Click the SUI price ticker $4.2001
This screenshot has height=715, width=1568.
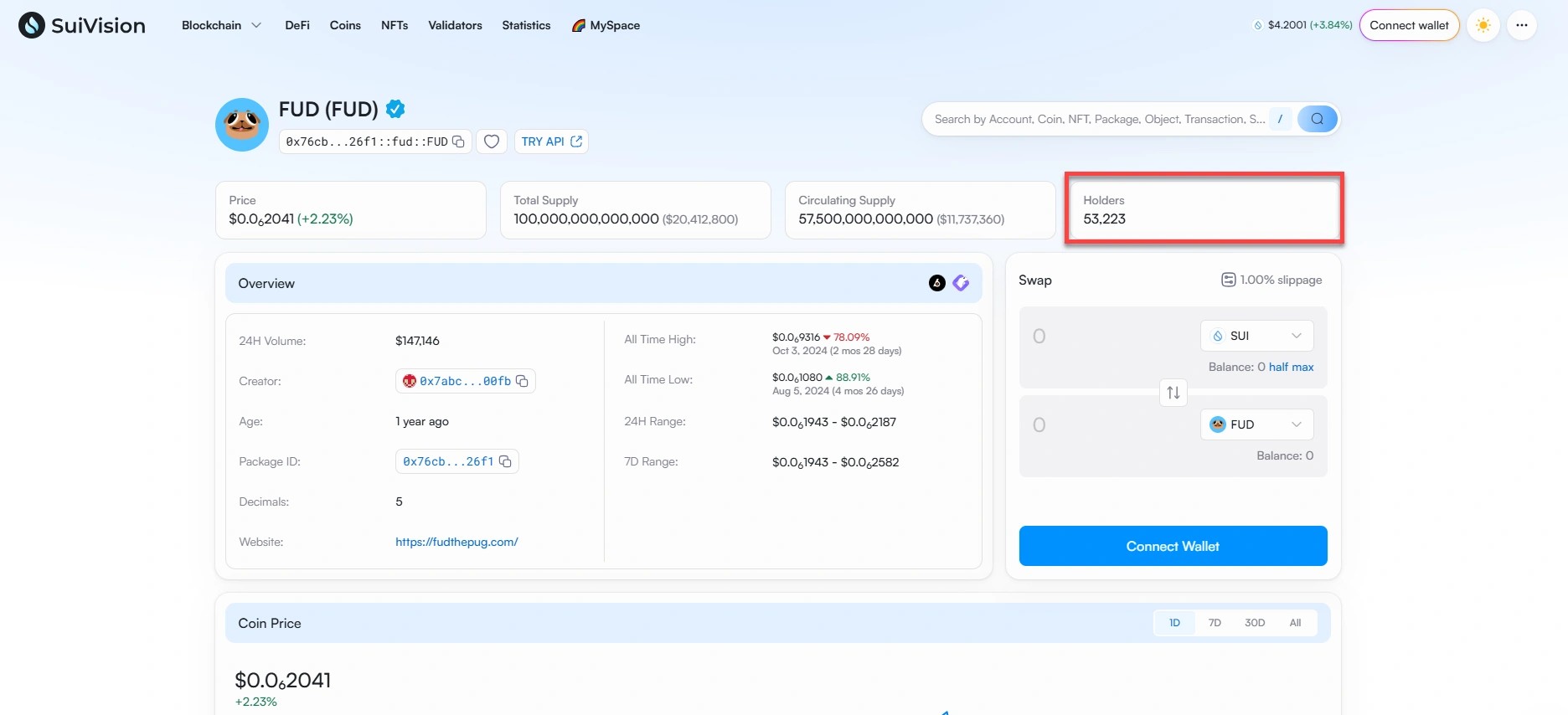click(1302, 25)
